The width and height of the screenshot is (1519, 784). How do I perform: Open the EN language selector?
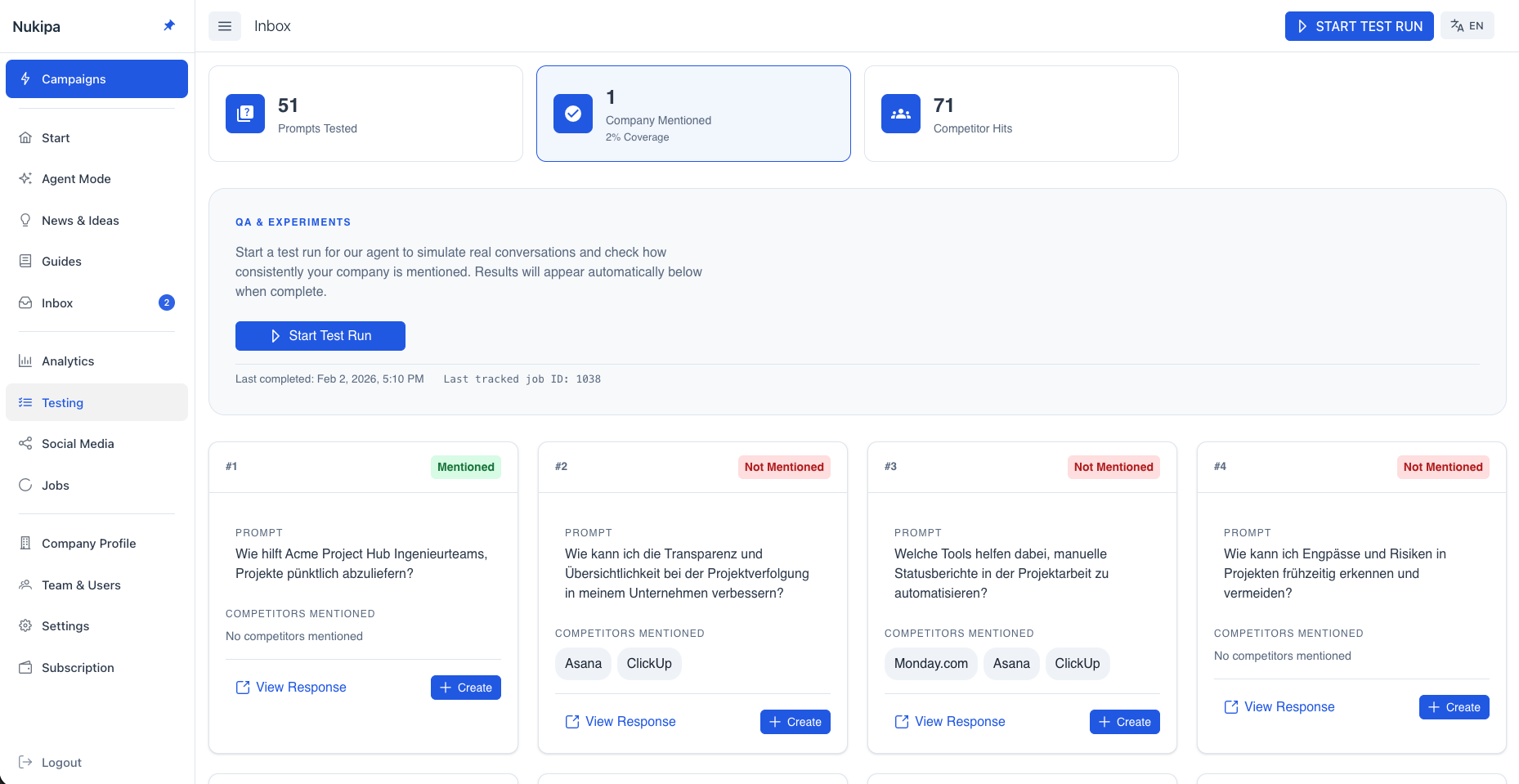pos(1467,26)
